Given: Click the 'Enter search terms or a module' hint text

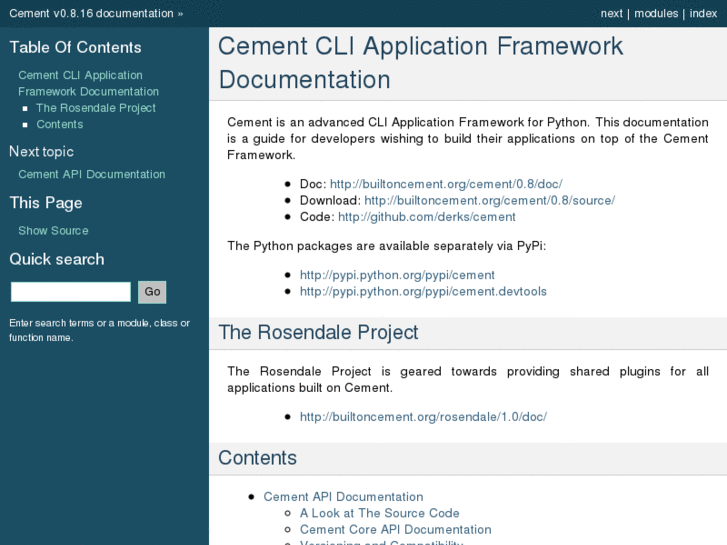Looking at the screenshot, I should point(99,330).
